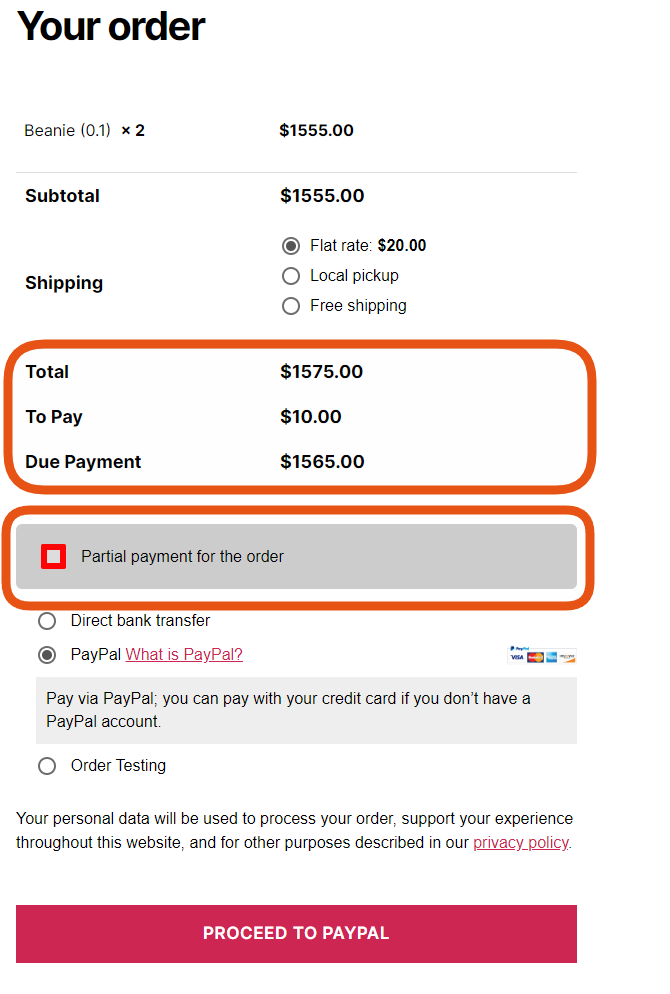
Task: Click the MasterCard logo icon
Action: (x=534, y=658)
